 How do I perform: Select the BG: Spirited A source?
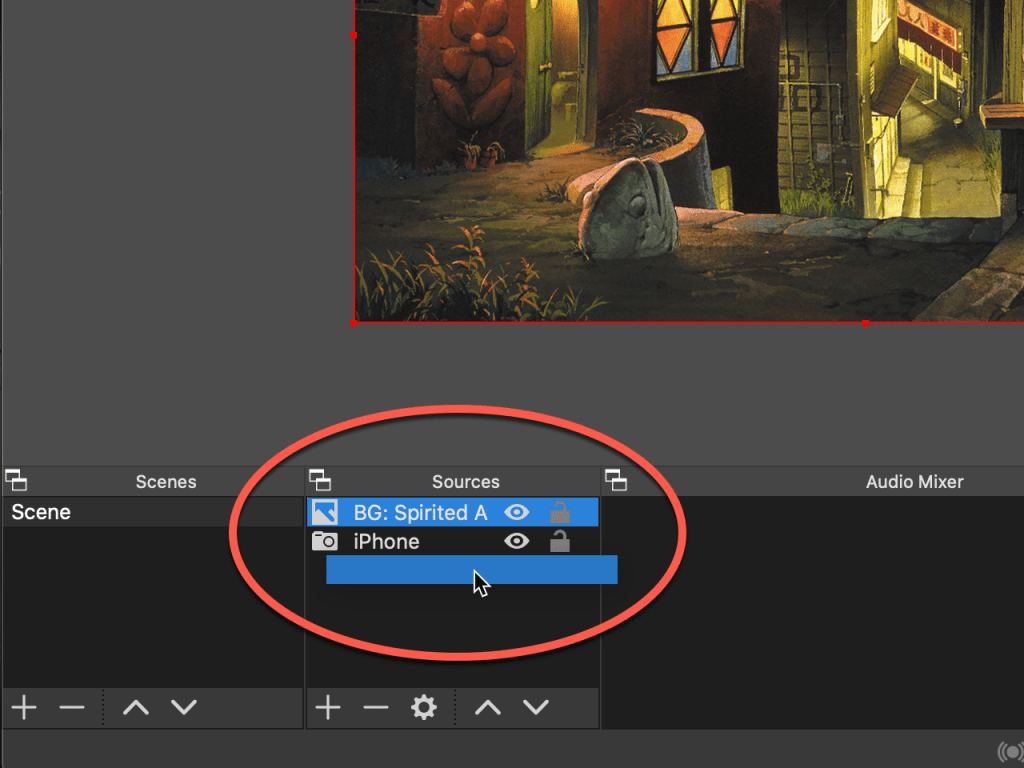point(453,512)
